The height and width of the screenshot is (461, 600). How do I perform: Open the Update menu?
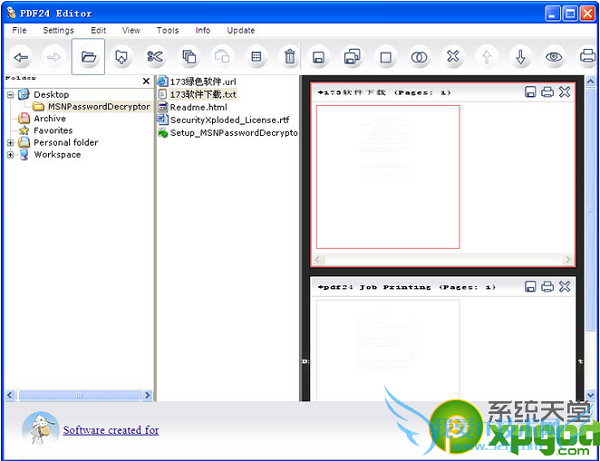point(241,30)
